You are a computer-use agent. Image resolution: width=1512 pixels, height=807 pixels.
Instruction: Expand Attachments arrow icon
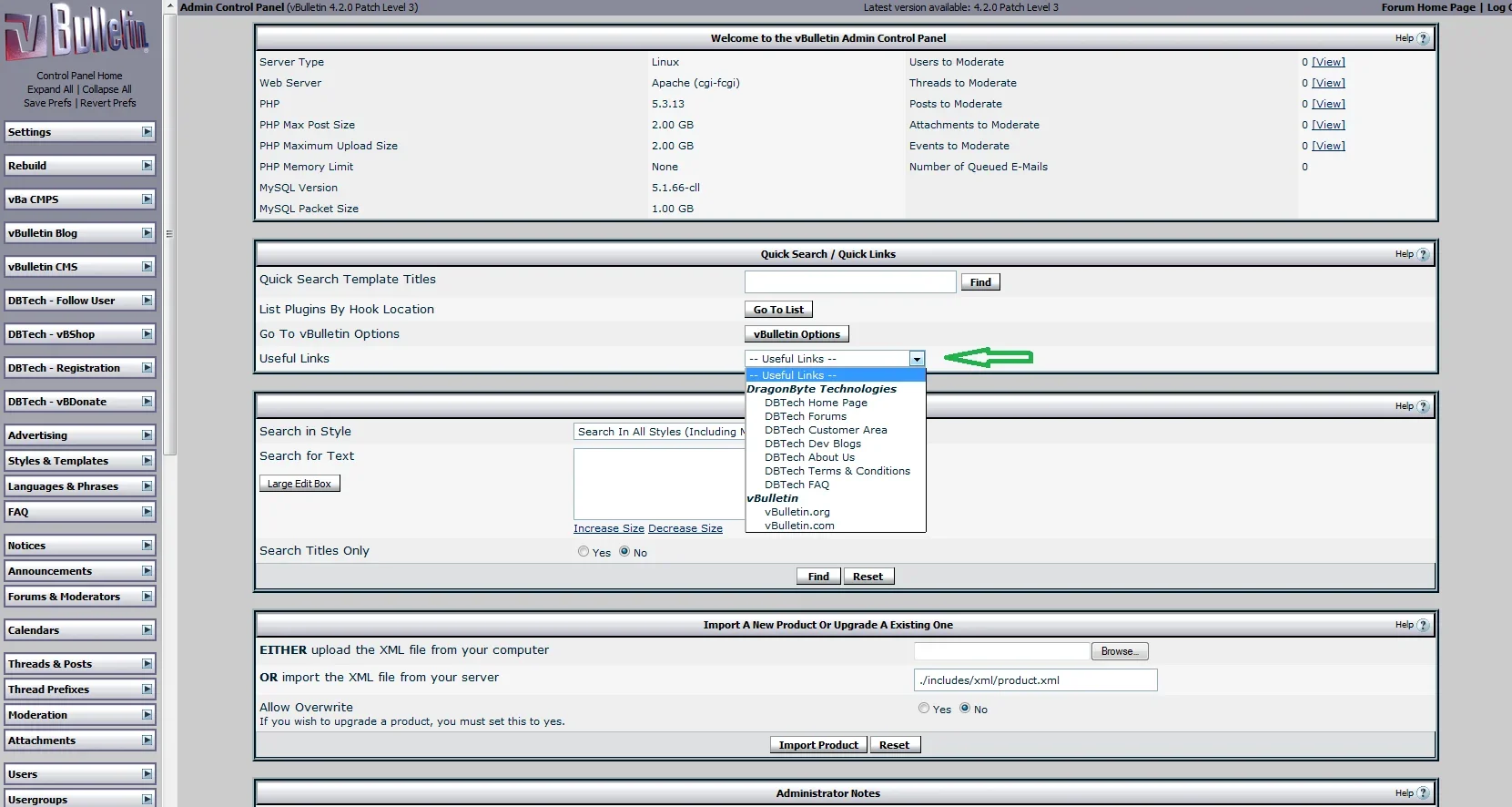(147, 741)
